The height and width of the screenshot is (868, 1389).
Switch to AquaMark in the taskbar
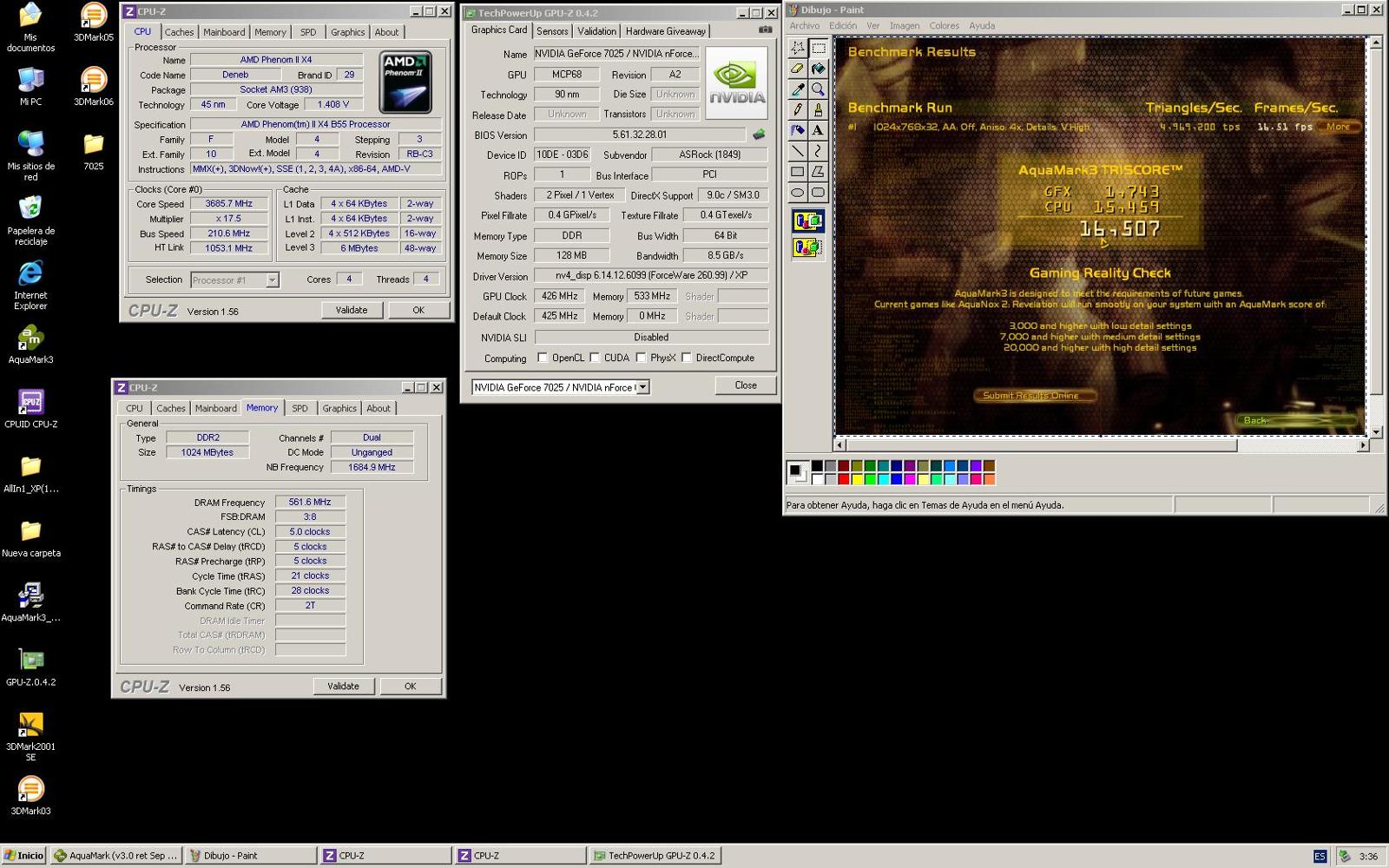[x=116, y=856]
